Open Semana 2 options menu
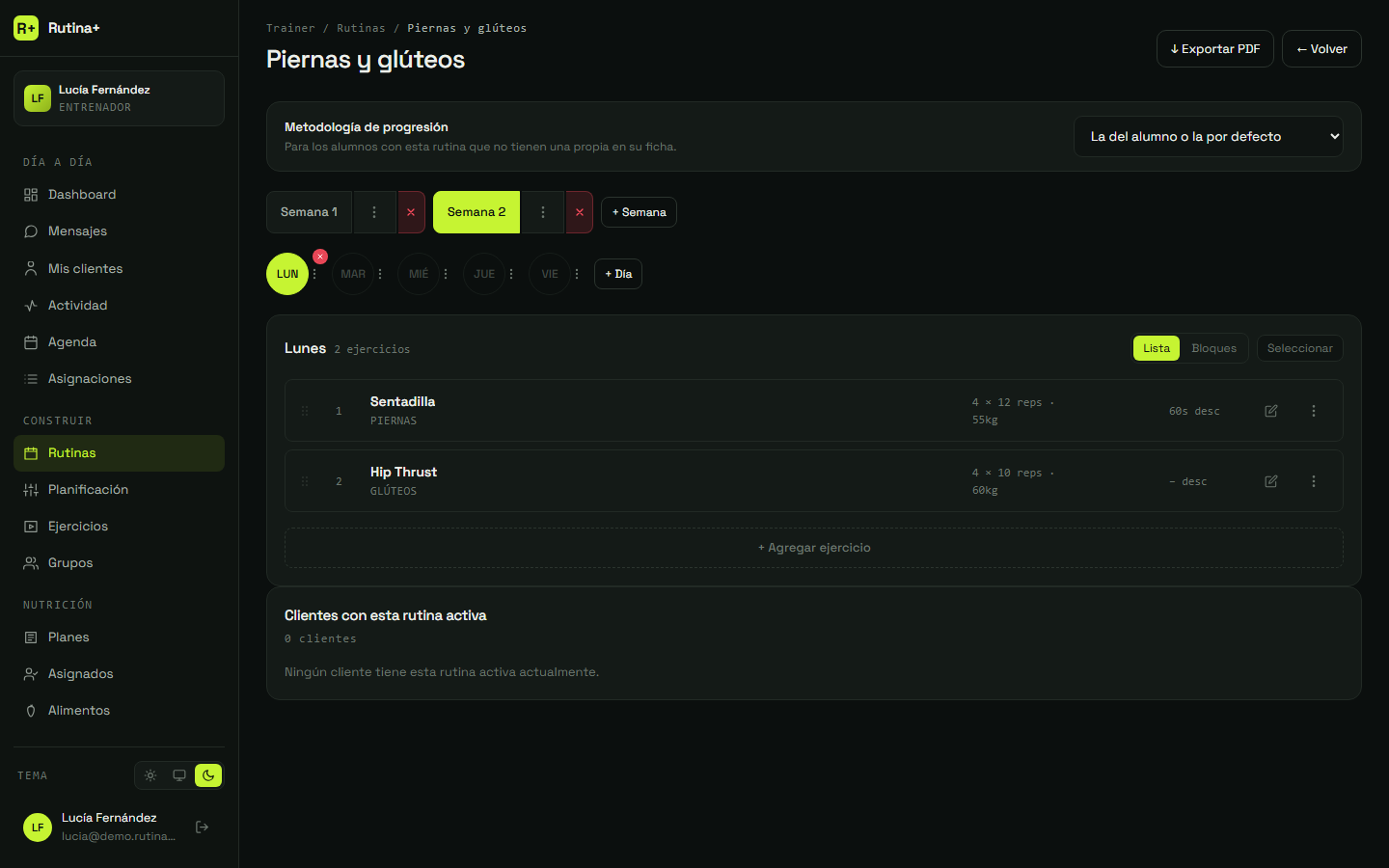The width and height of the screenshot is (1389, 868). 543,212
